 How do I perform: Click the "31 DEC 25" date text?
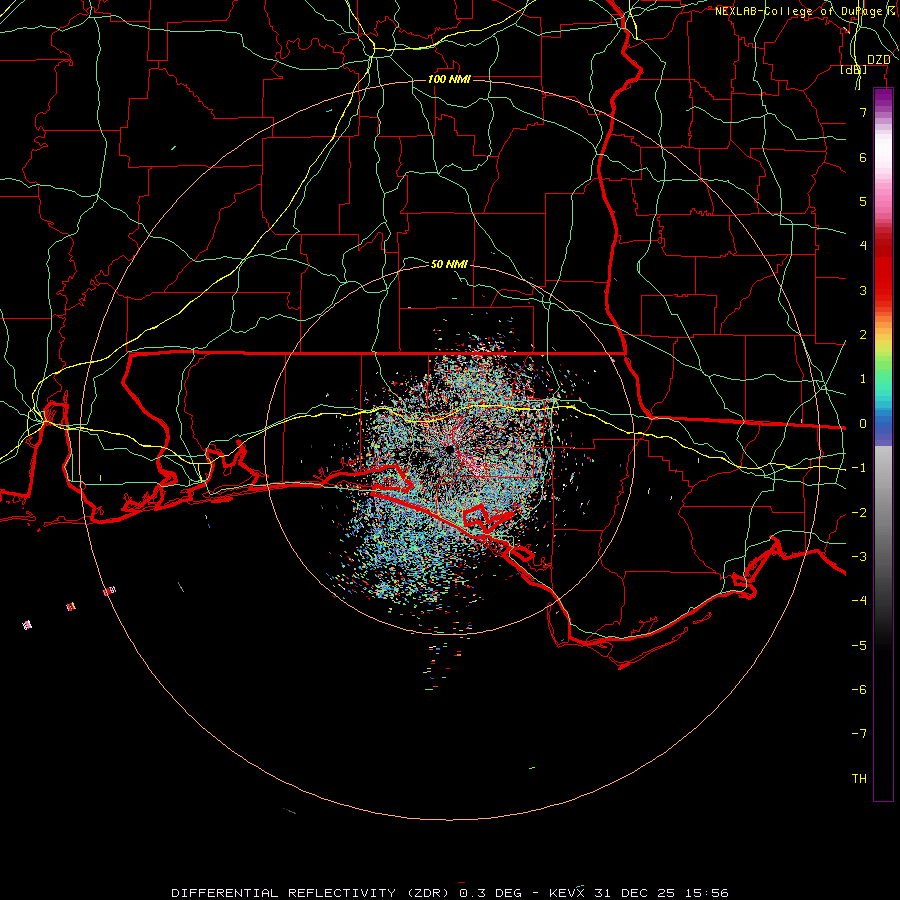[x=633, y=893]
